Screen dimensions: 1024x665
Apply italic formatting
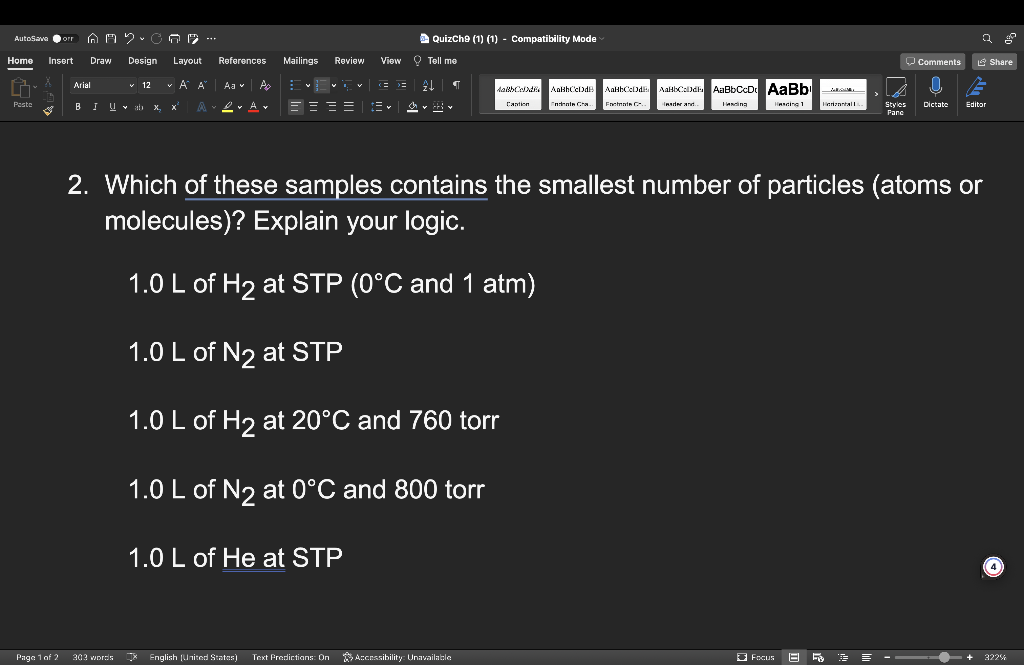coord(95,105)
